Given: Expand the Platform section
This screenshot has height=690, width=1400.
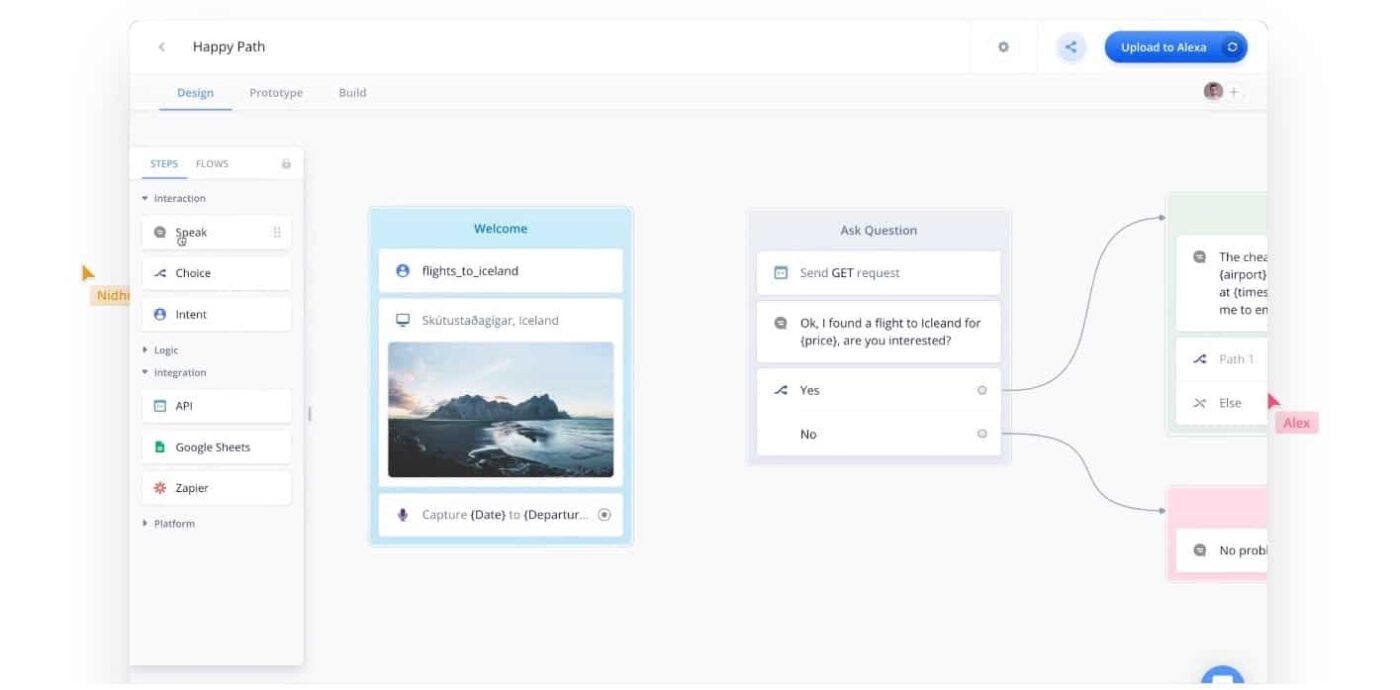Looking at the screenshot, I should 146,523.
